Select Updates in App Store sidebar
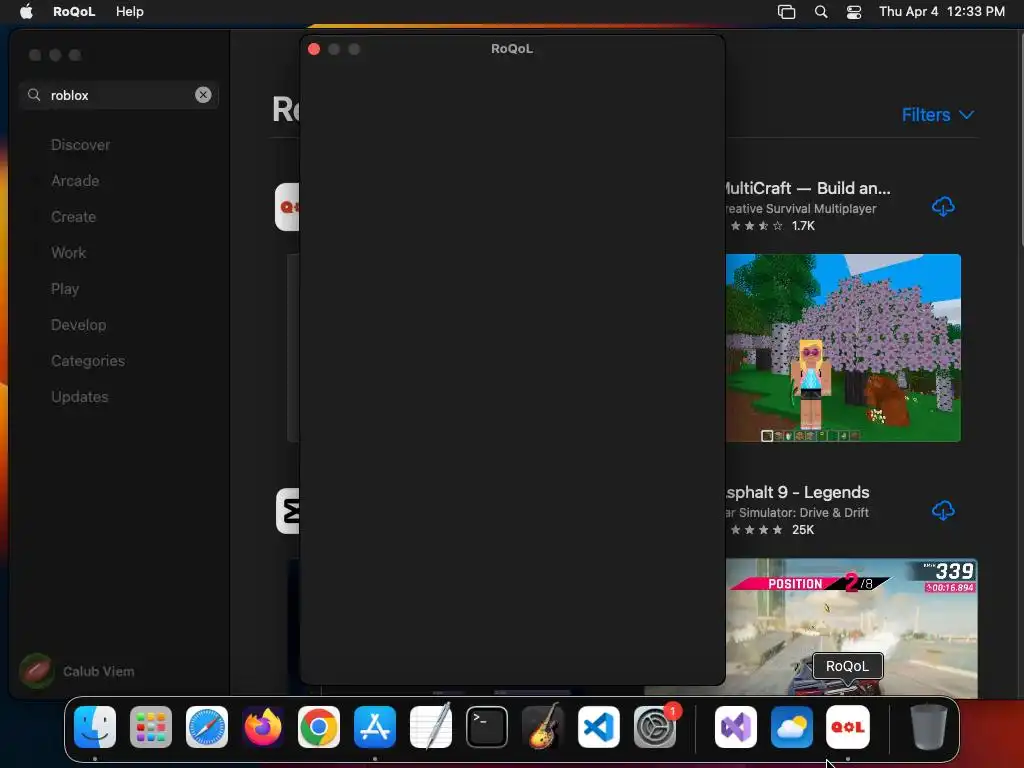The image size is (1024, 768). coord(80,396)
